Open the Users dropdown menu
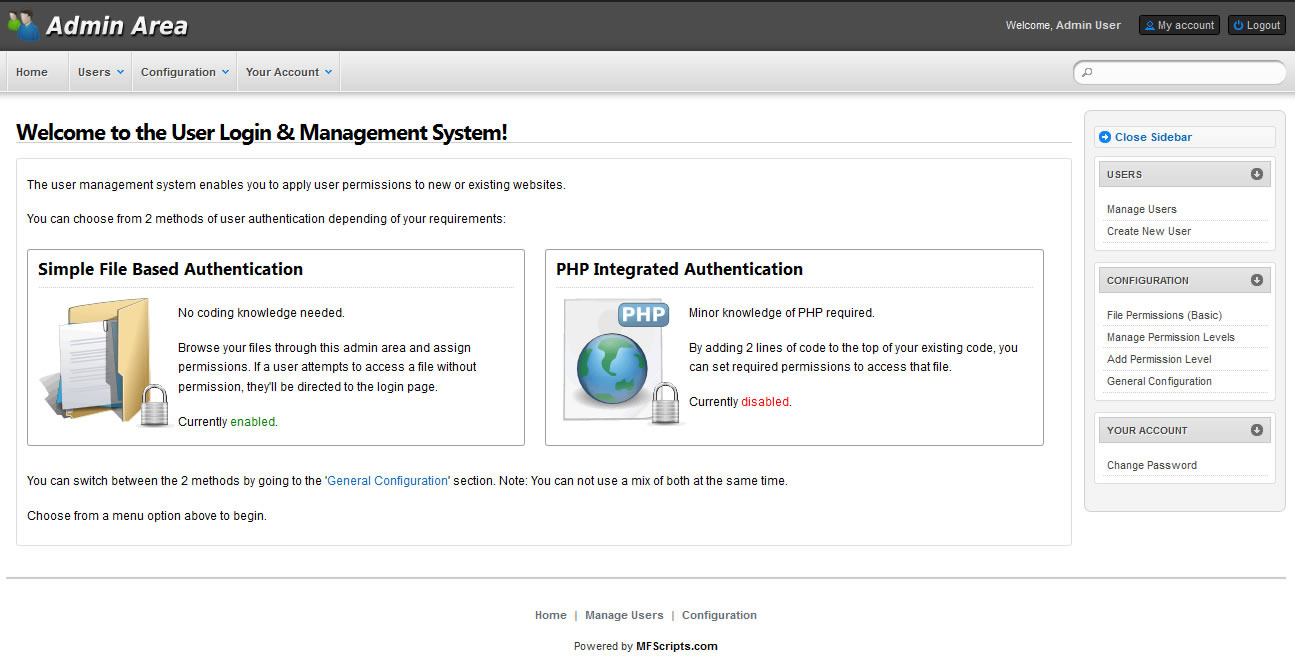 100,72
